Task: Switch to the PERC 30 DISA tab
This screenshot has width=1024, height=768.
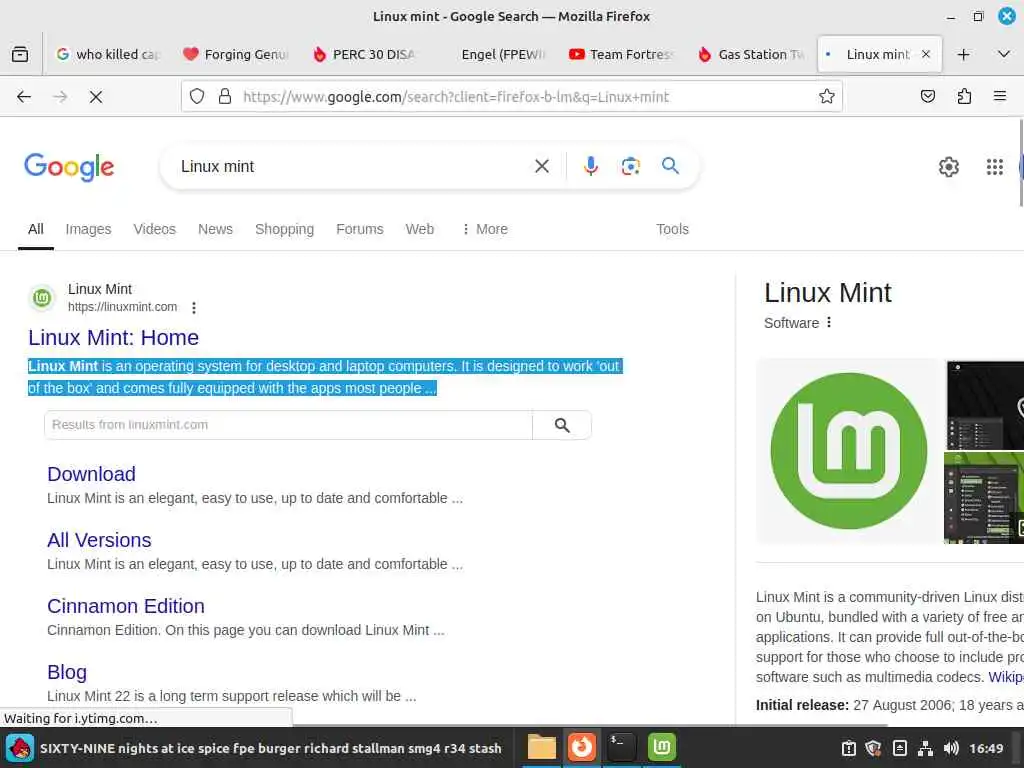Action: coord(364,54)
